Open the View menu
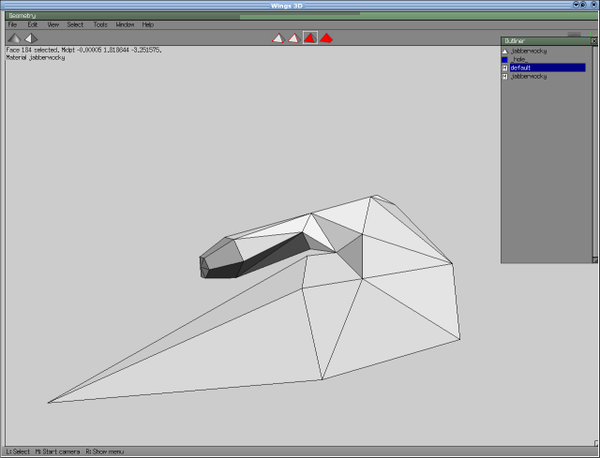Screen dimensions: 600x458 [x=53, y=24]
